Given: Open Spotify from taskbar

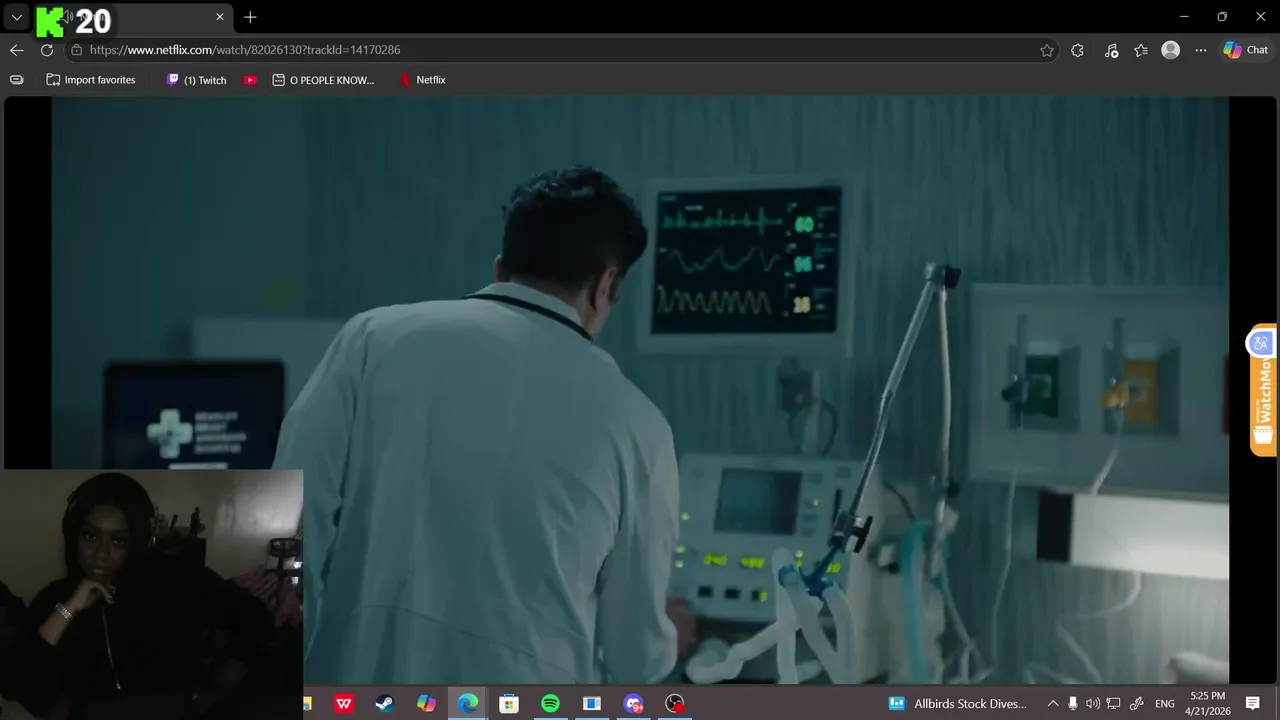Looking at the screenshot, I should [x=550, y=704].
